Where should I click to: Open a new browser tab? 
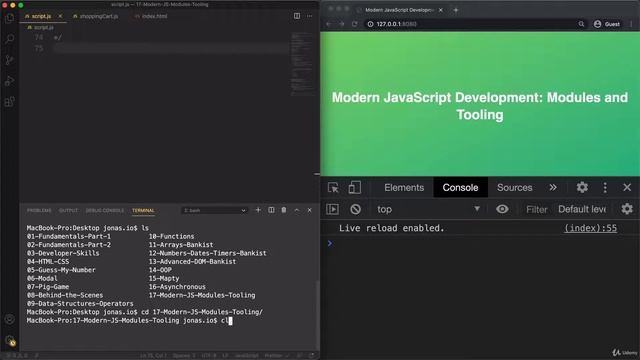pyautogui.click(x=456, y=10)
